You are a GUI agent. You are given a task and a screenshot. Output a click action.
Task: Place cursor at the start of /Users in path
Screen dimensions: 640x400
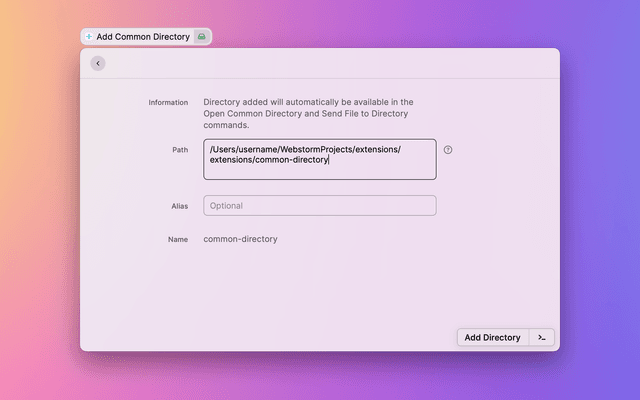(210, 149)
